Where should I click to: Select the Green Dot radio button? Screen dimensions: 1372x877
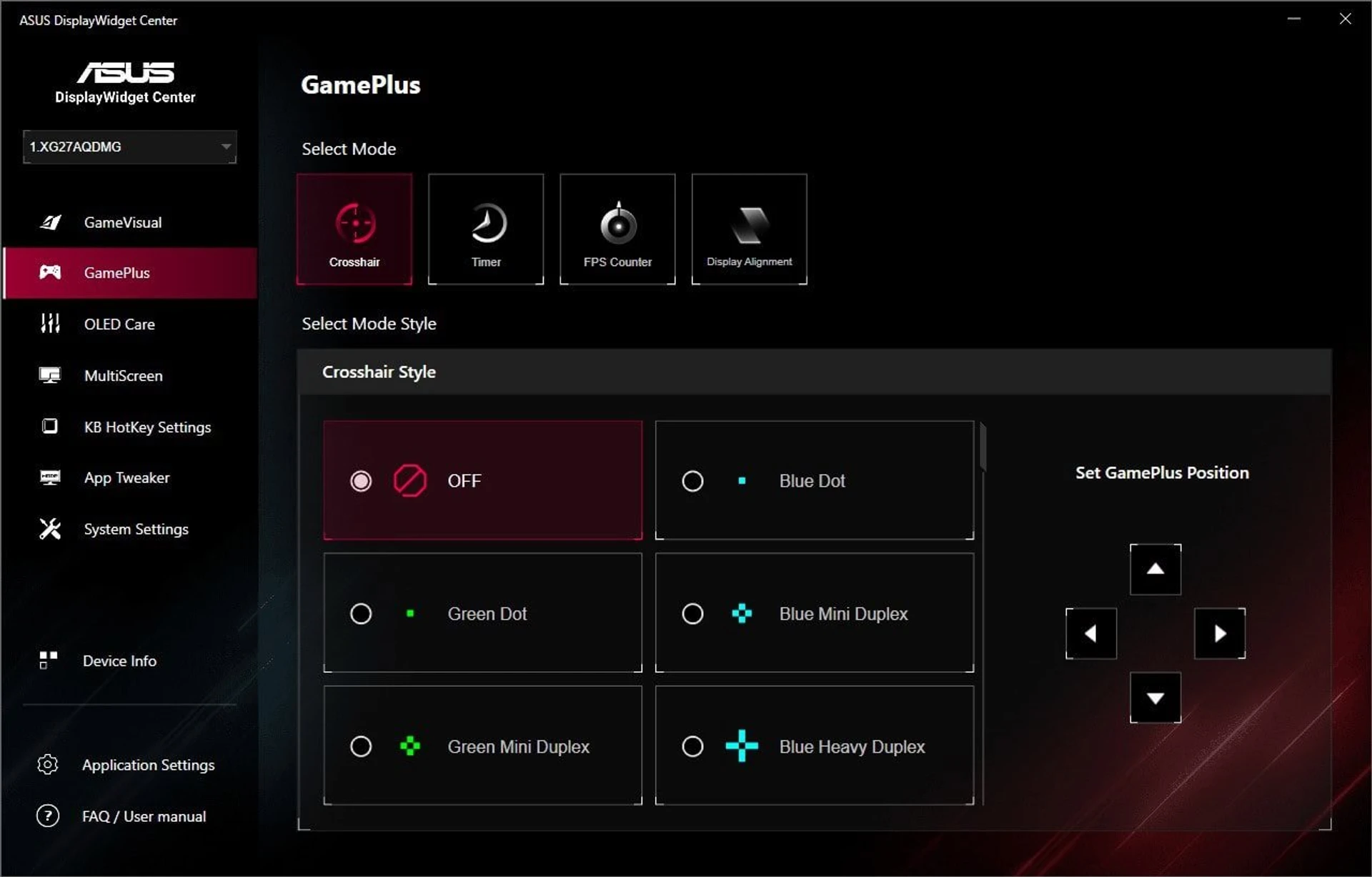point(361,613)
